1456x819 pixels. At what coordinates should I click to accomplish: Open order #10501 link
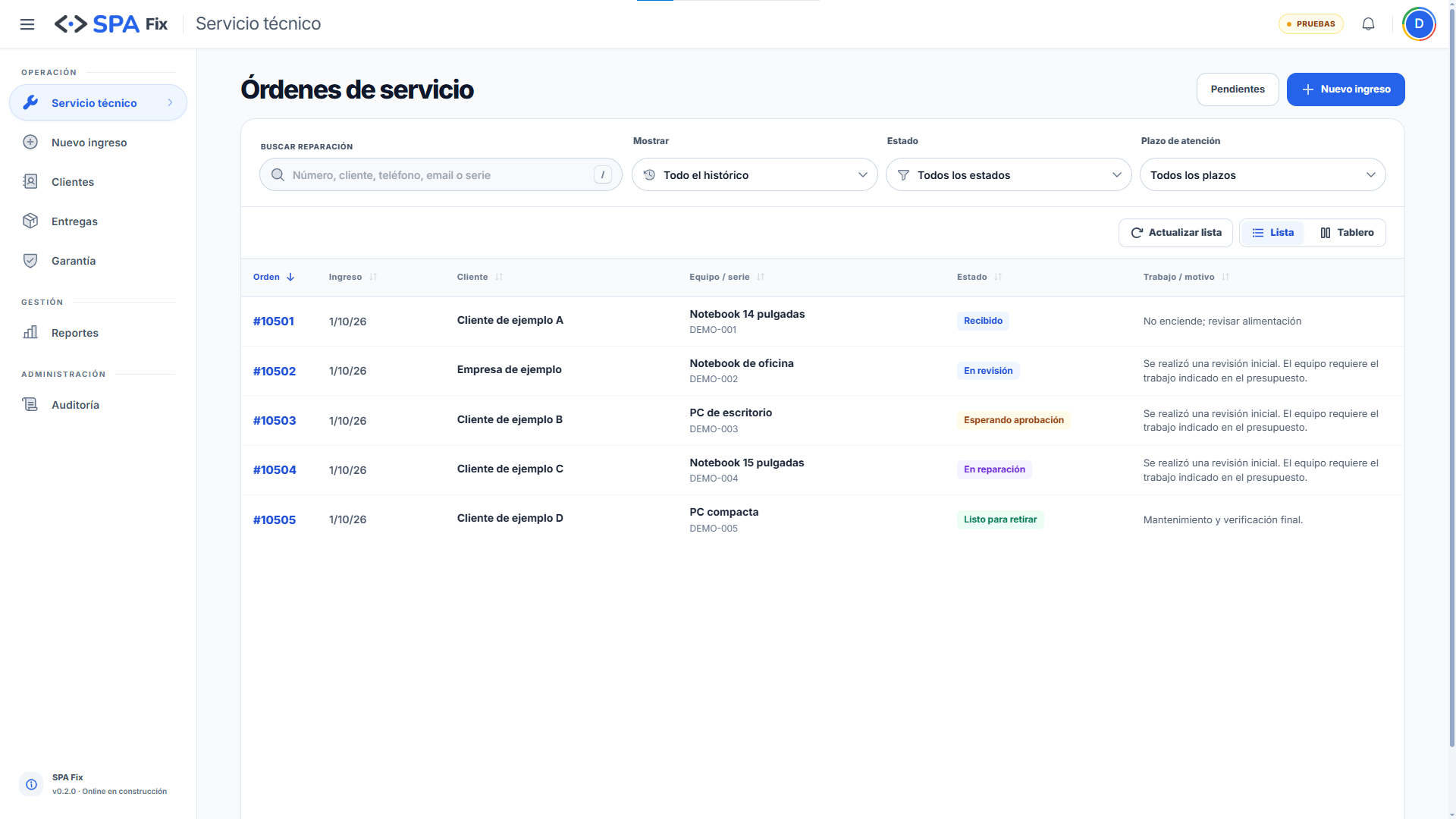tap(274, 322)
